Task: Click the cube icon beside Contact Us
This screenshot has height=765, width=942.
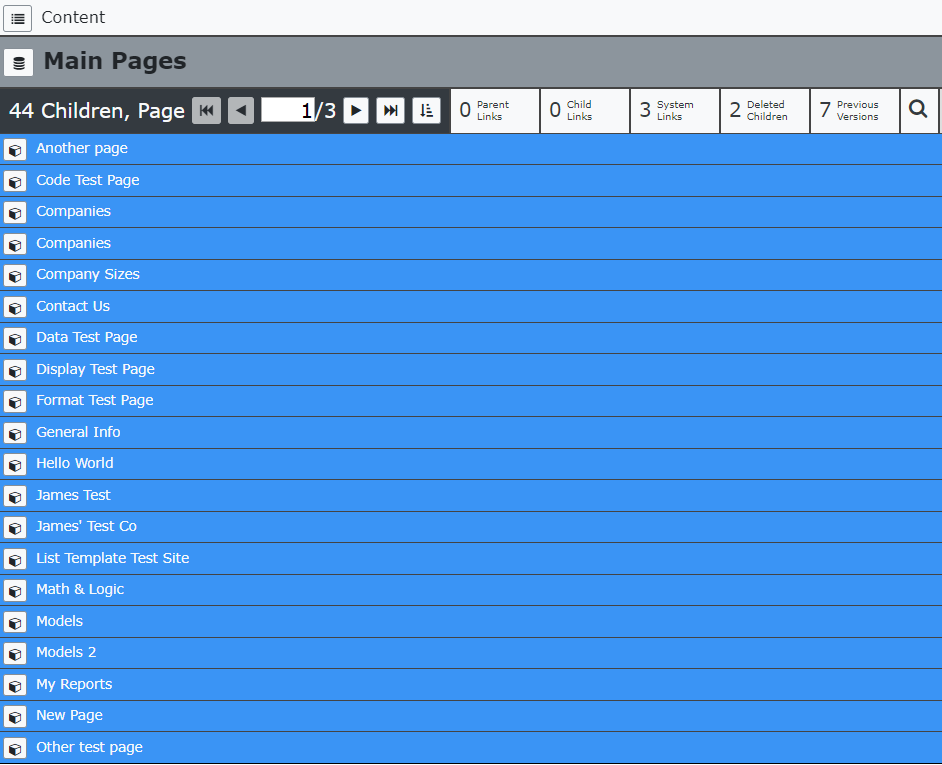Action: 15,308
